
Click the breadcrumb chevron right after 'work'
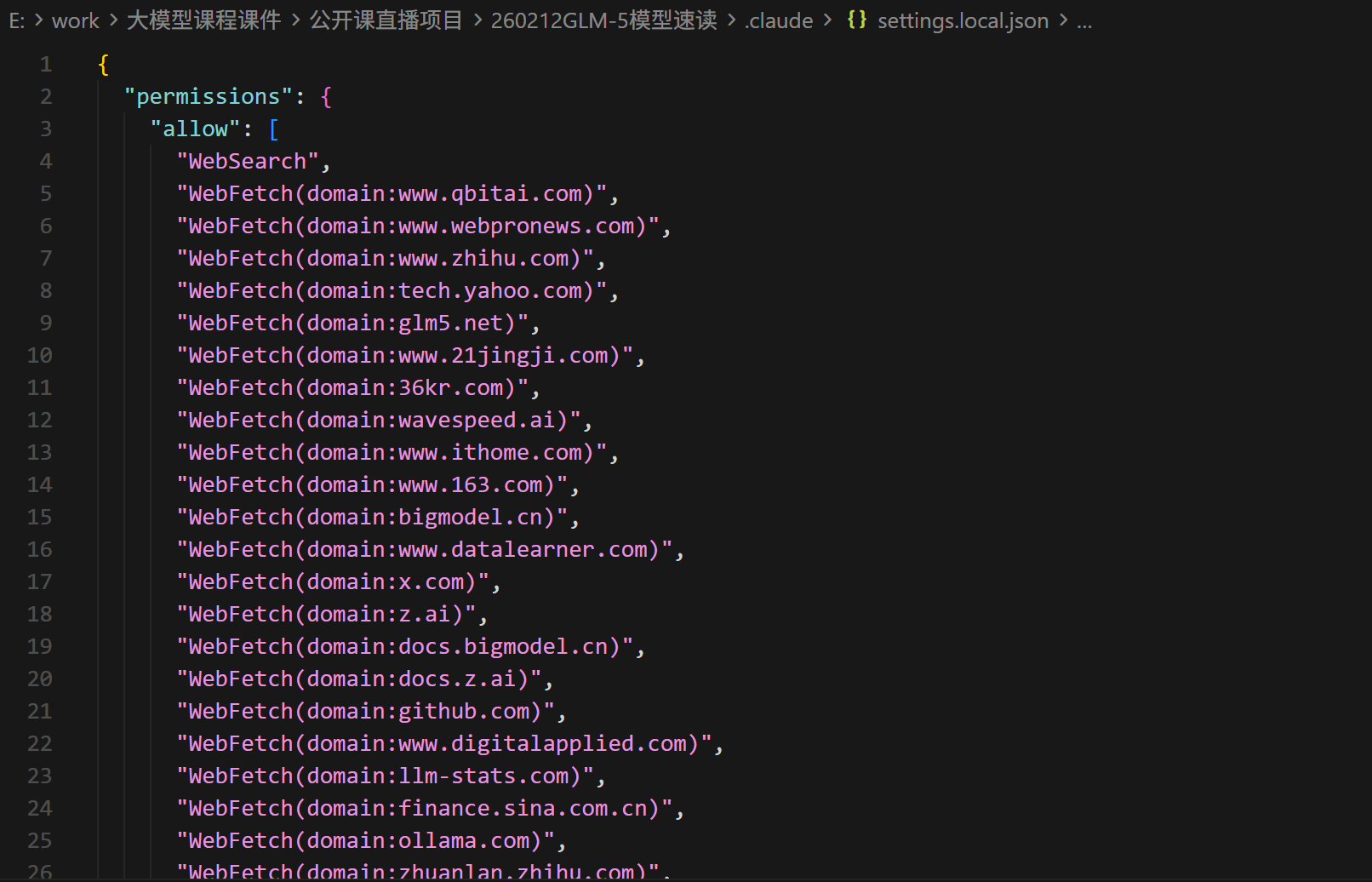pos(113,20)
